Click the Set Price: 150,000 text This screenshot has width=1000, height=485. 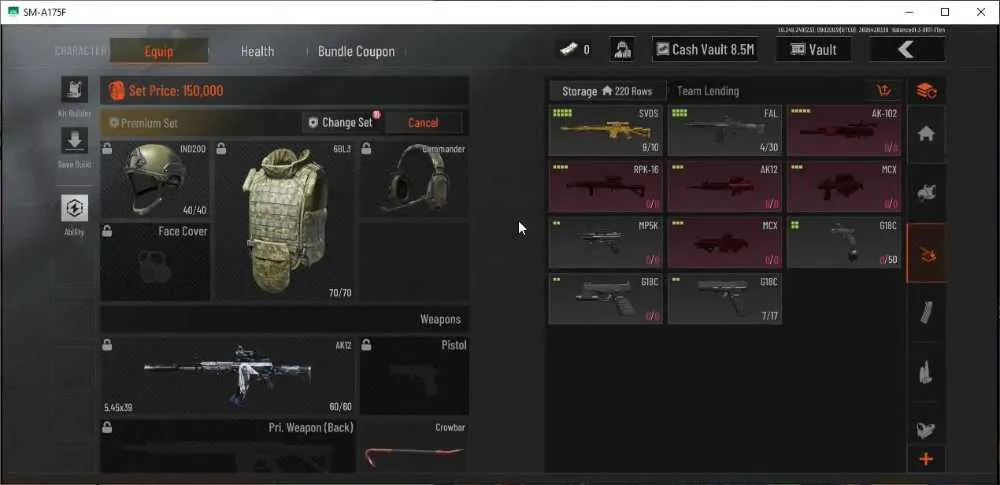[x=176, y=91]
